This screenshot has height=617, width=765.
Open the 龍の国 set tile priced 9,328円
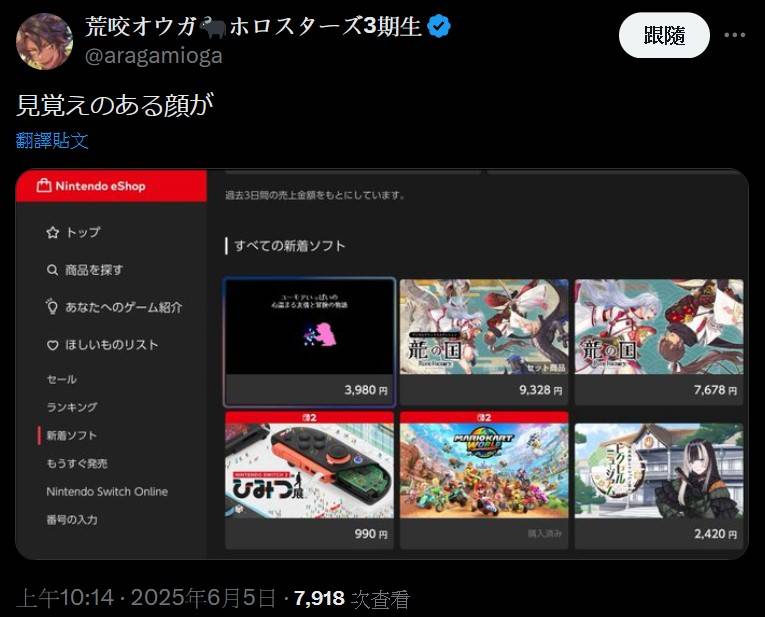(484, 342)
